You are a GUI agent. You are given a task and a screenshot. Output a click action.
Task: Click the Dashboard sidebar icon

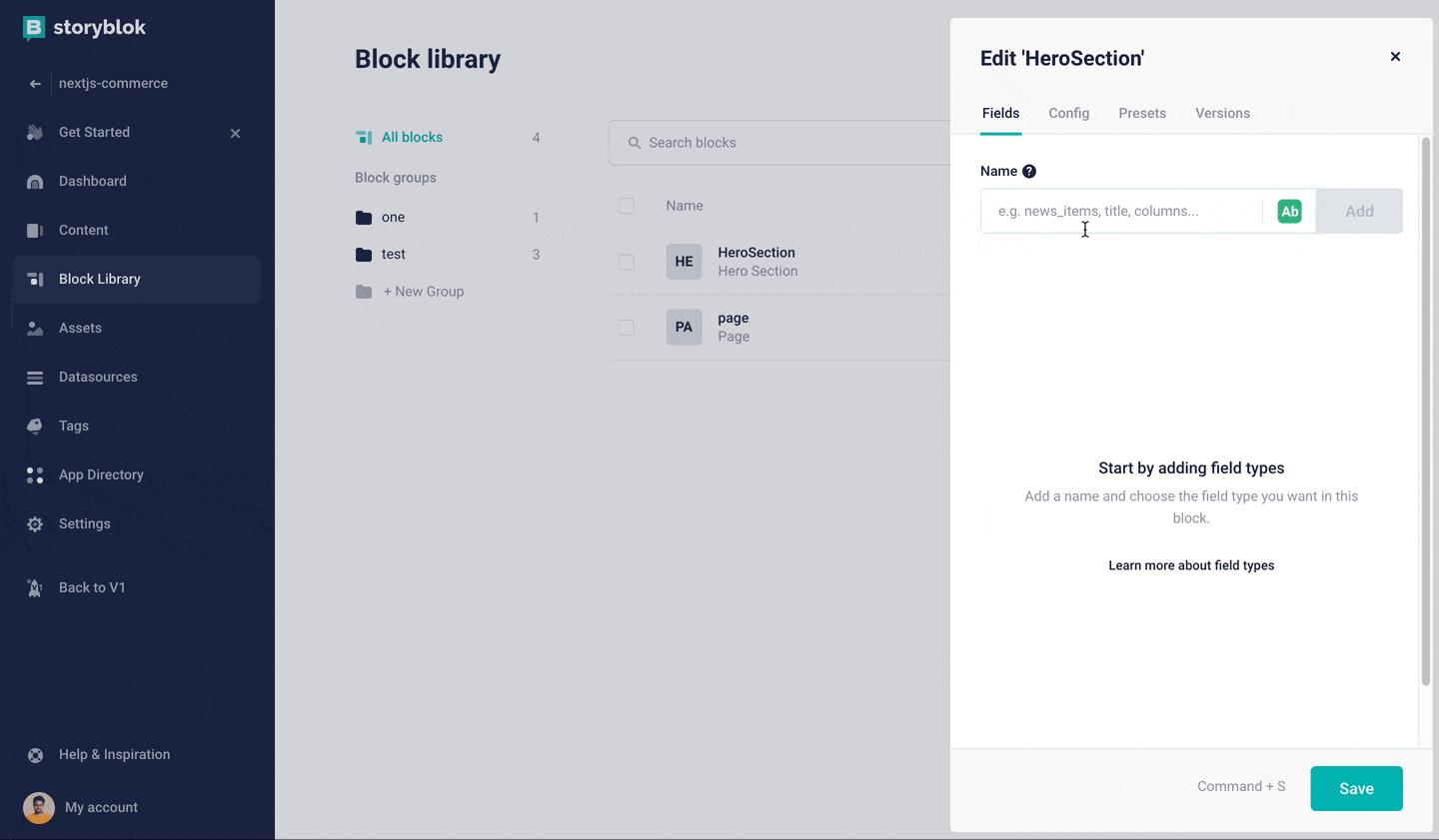click(35, 182)
